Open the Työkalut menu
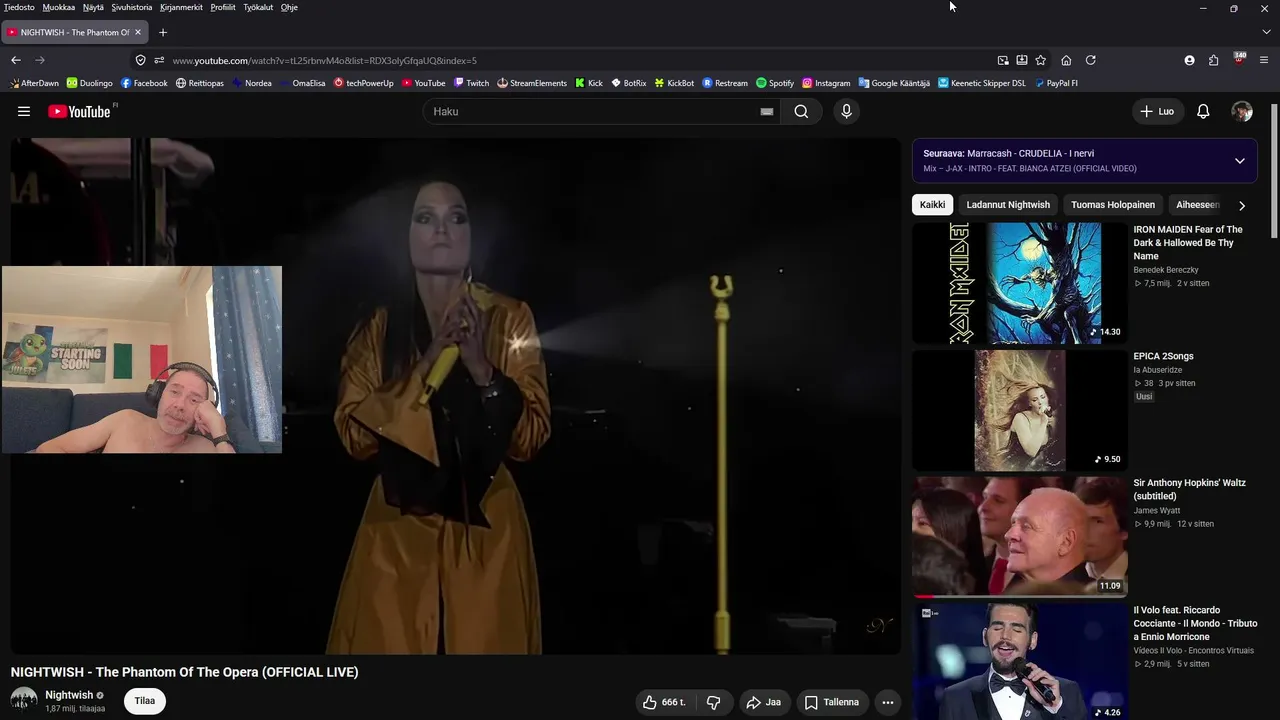Image resolution: width=1280 pixels, height=720 pixels. pos(258,7)
